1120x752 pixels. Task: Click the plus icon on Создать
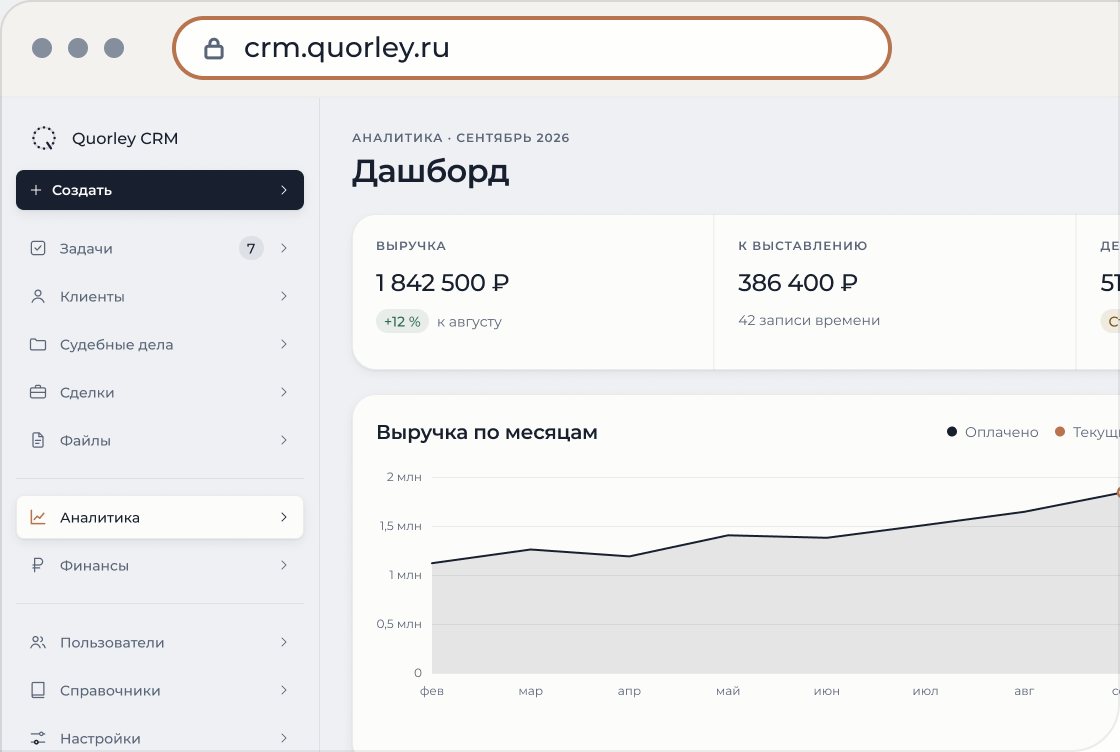[x=36, y=190]
